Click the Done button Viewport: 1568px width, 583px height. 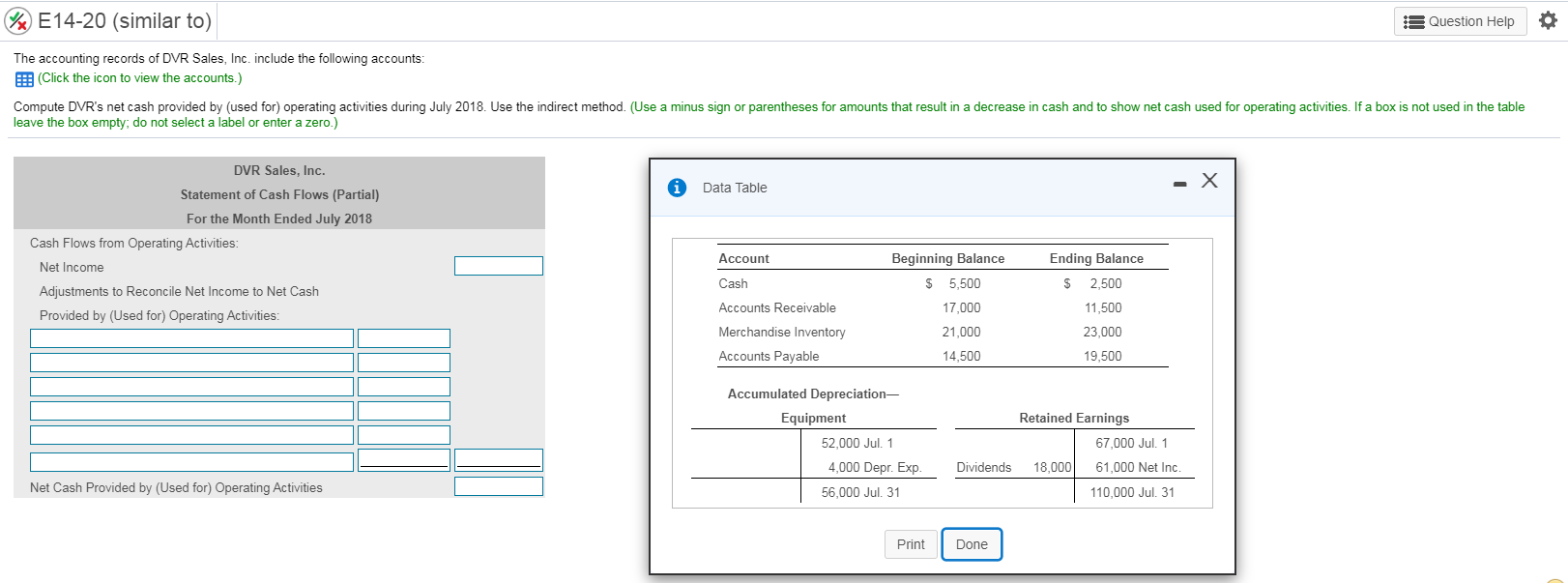[972, 544]
